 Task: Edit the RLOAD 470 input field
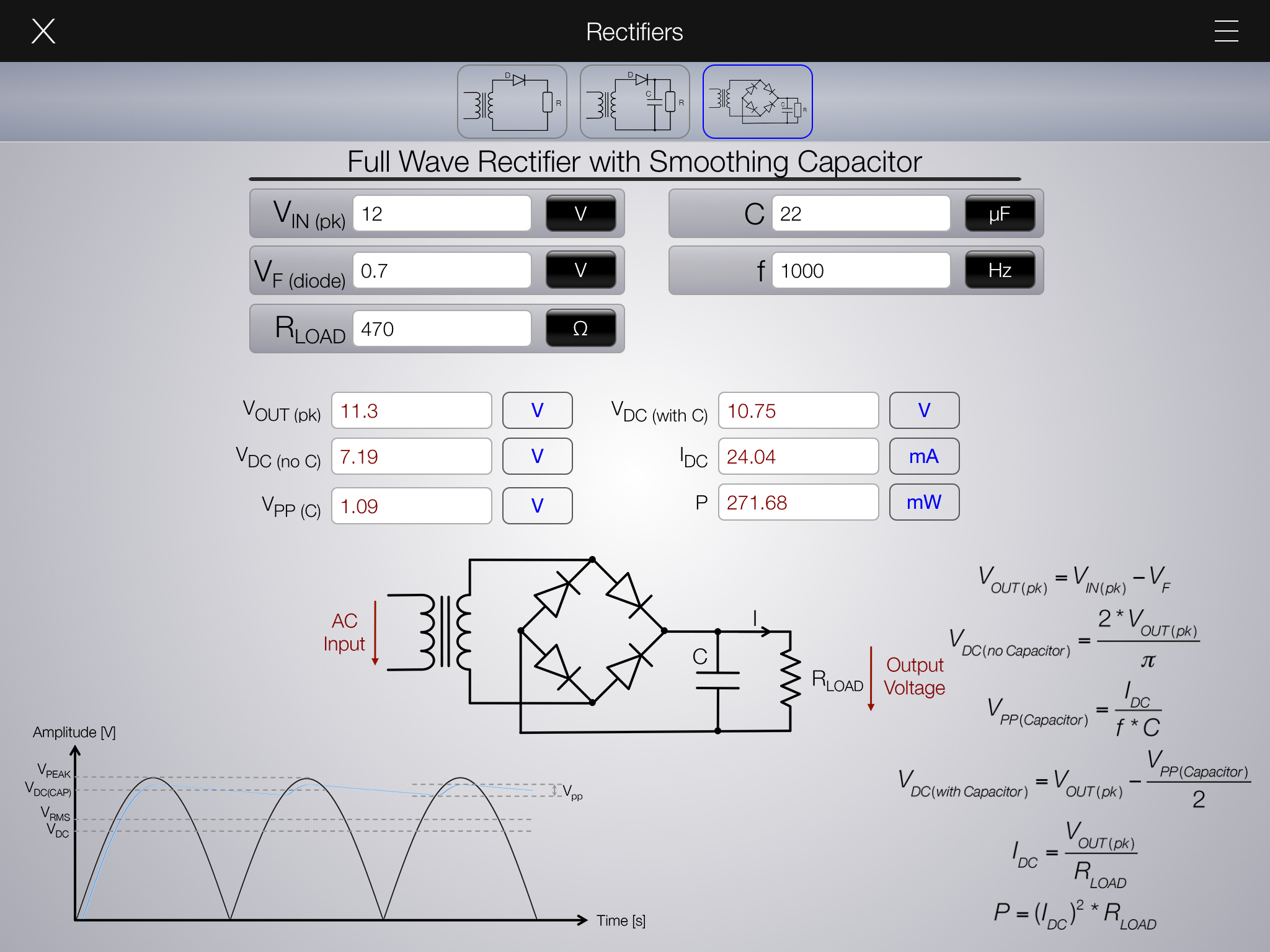pos(442,328)
